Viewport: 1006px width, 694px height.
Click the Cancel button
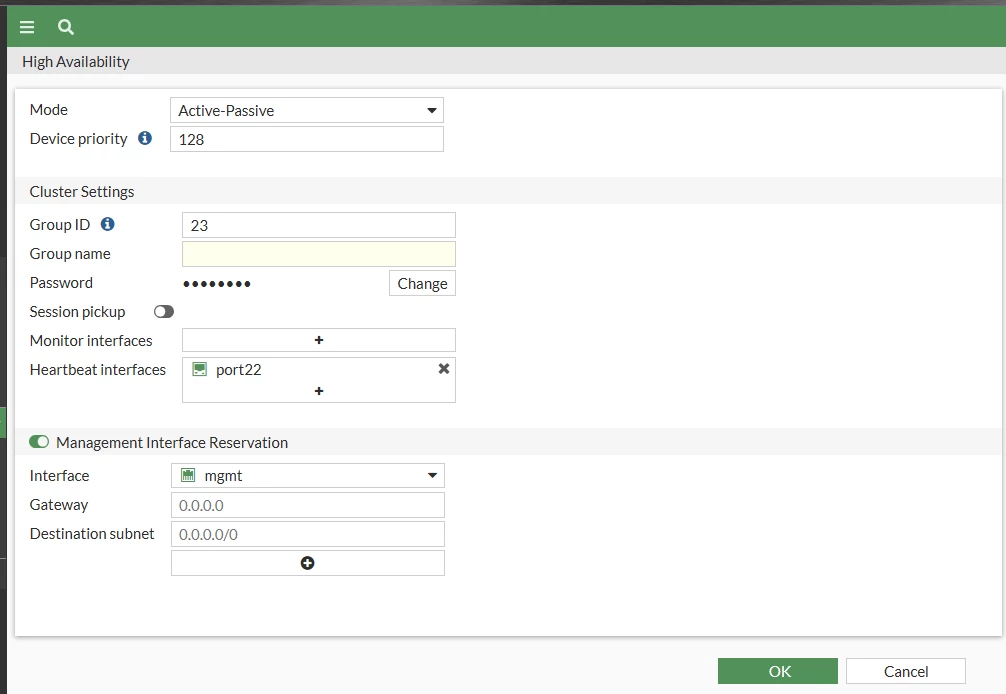[905, 671]
